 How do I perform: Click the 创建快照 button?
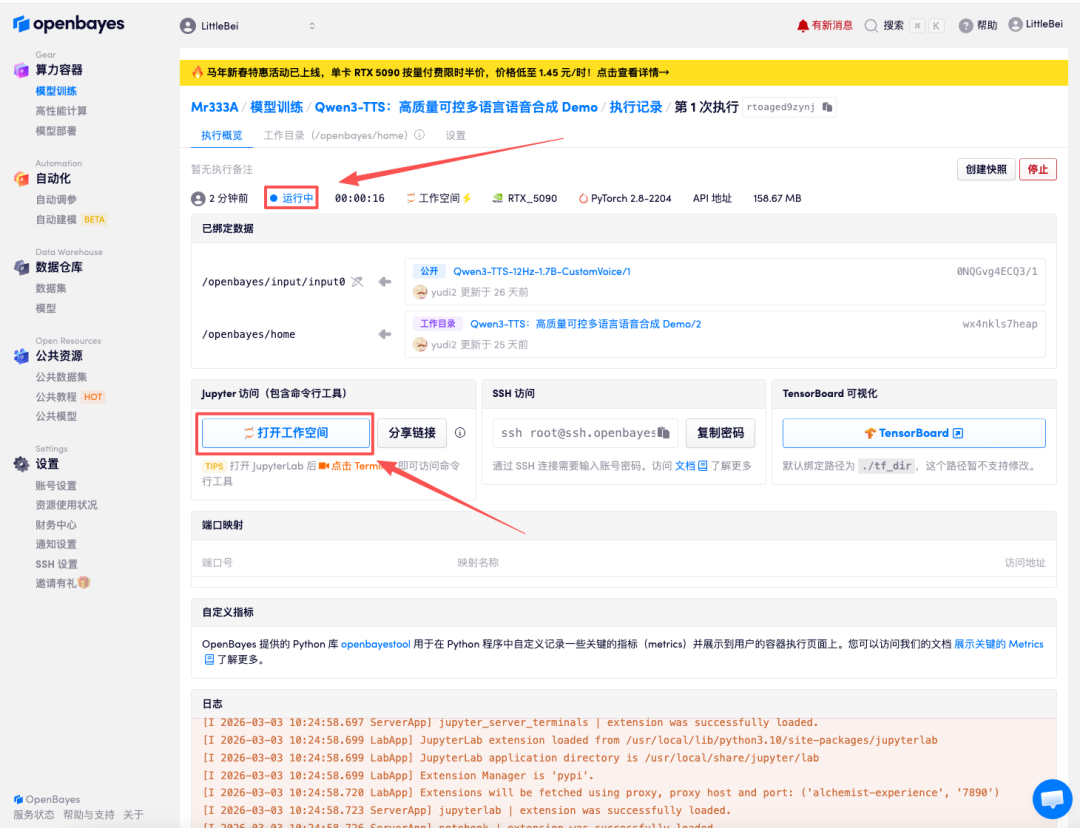[986, 169]
